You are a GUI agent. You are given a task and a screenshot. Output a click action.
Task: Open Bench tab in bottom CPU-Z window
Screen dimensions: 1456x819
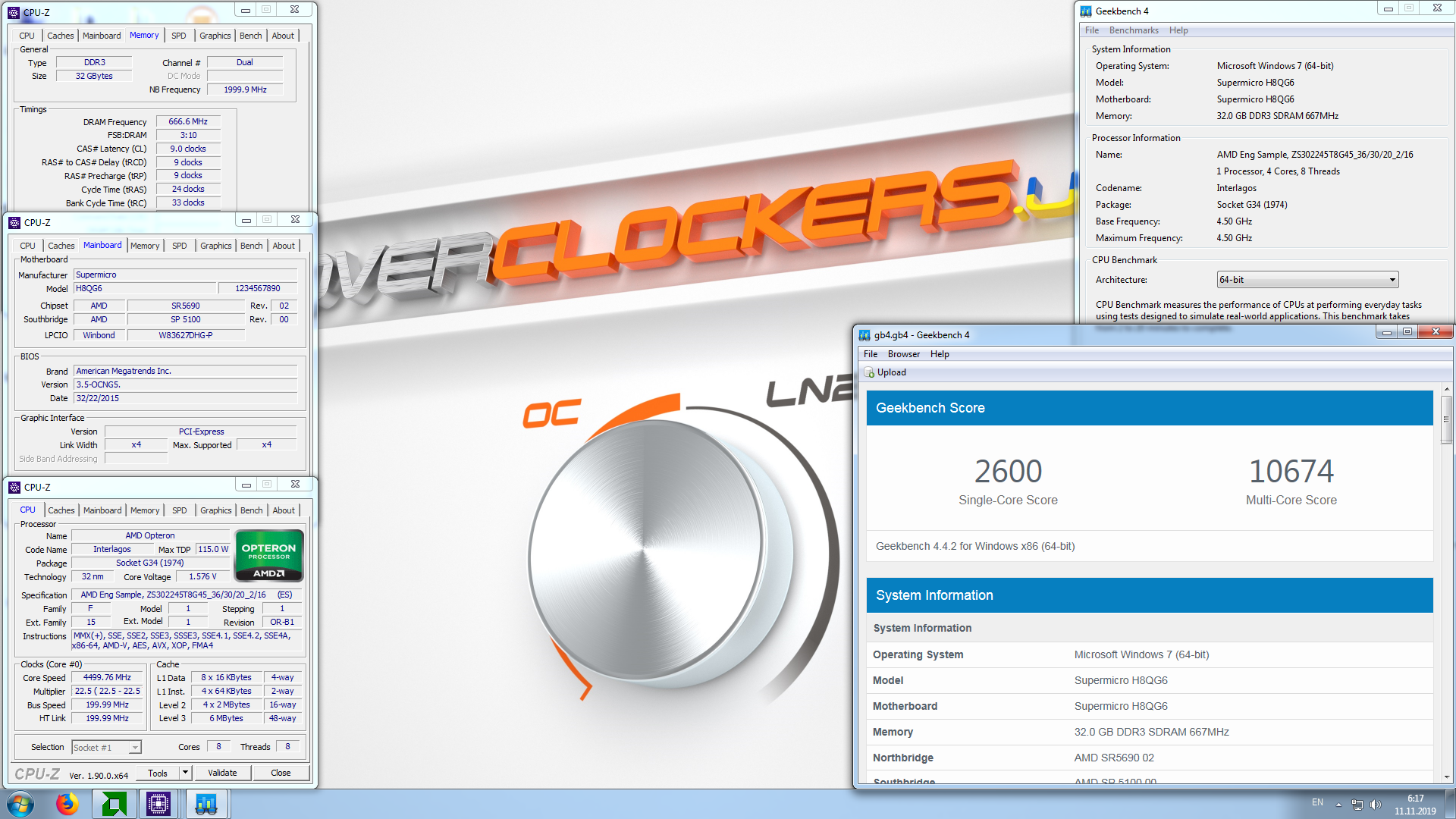[x=251, y=510]
